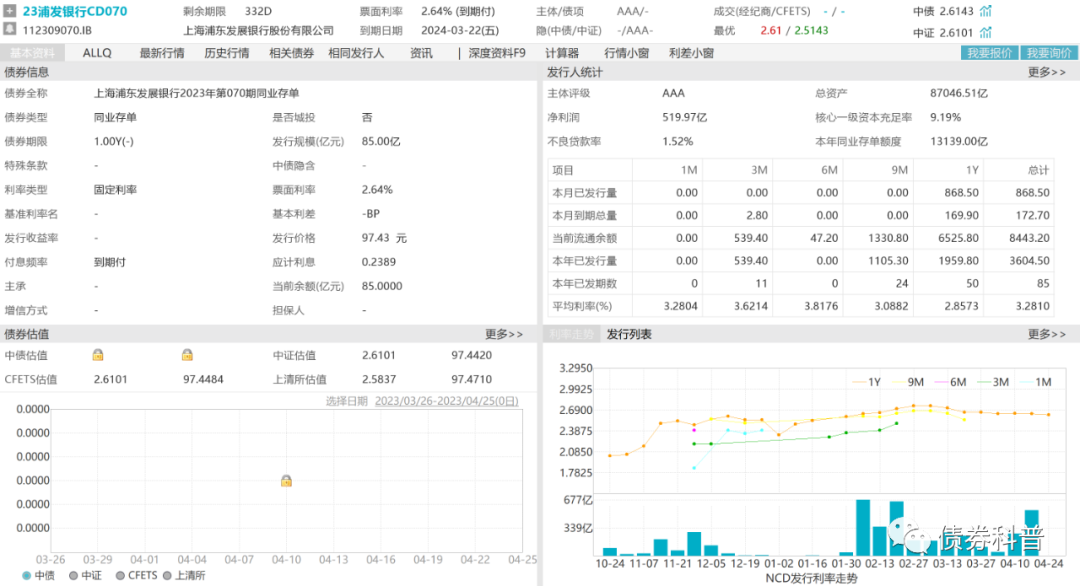Click the 本年同业存单额度 value 13139.00亿
The height and width of the screenshot is (586, 1080).
tap(959, 141)
